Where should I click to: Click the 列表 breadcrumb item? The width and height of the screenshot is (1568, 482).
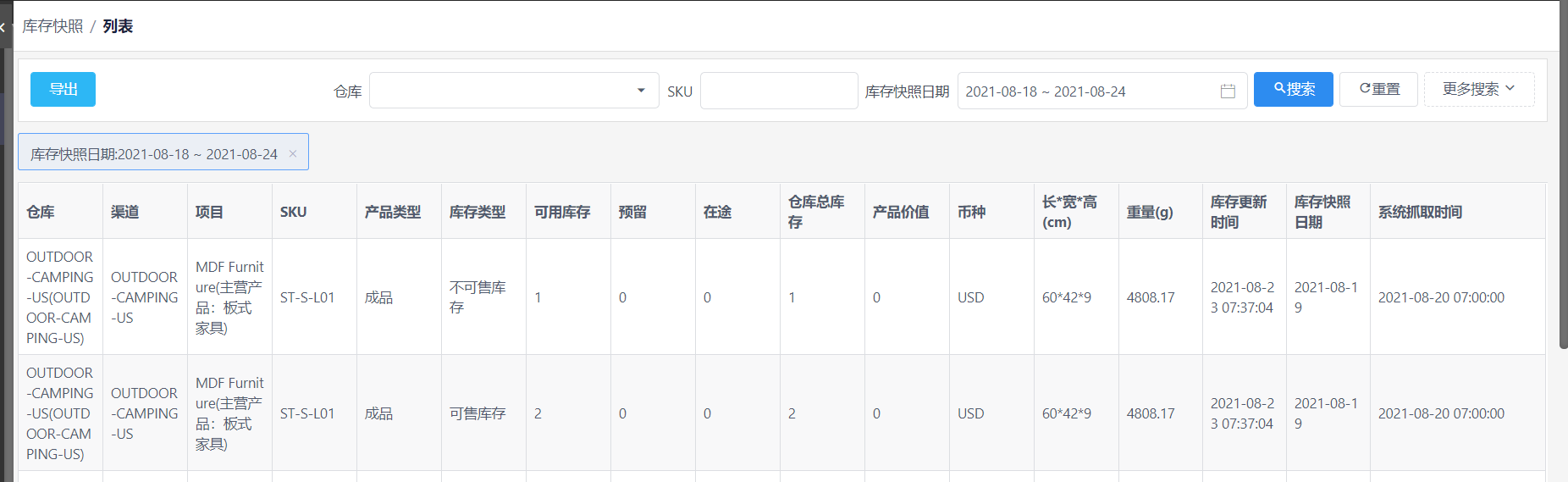pyautogui.click(x=118, y=26)
